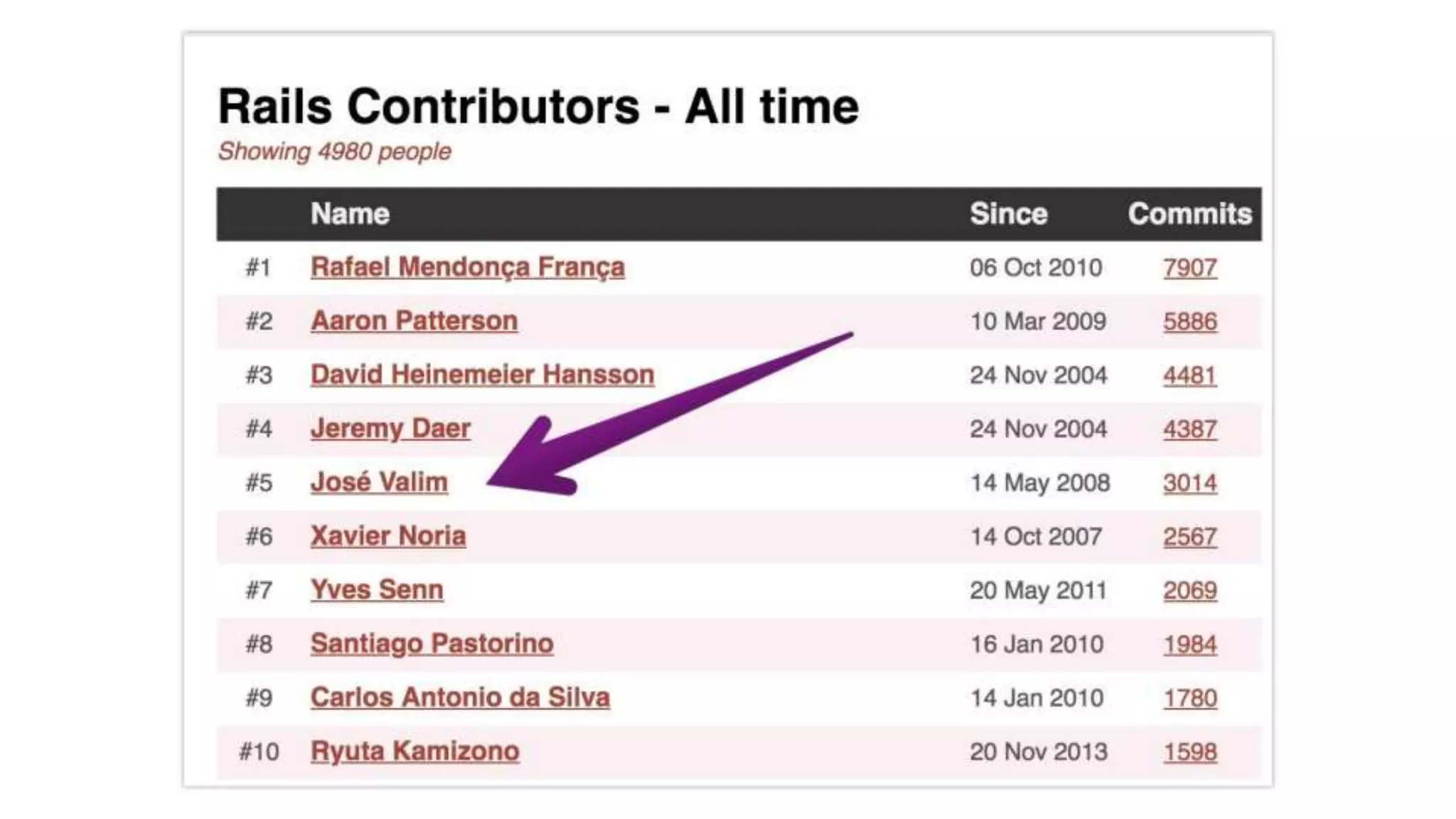
Task: Open the 1984 commits link
Action: click(1190, 645)
